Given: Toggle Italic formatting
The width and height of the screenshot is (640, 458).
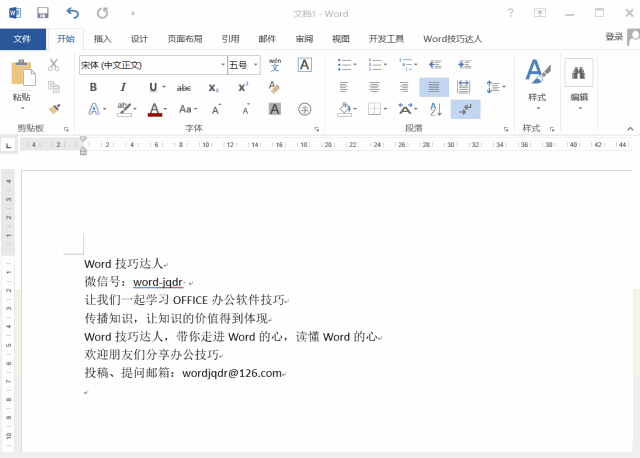Looking at the screenshot, I should coord(123,87).
